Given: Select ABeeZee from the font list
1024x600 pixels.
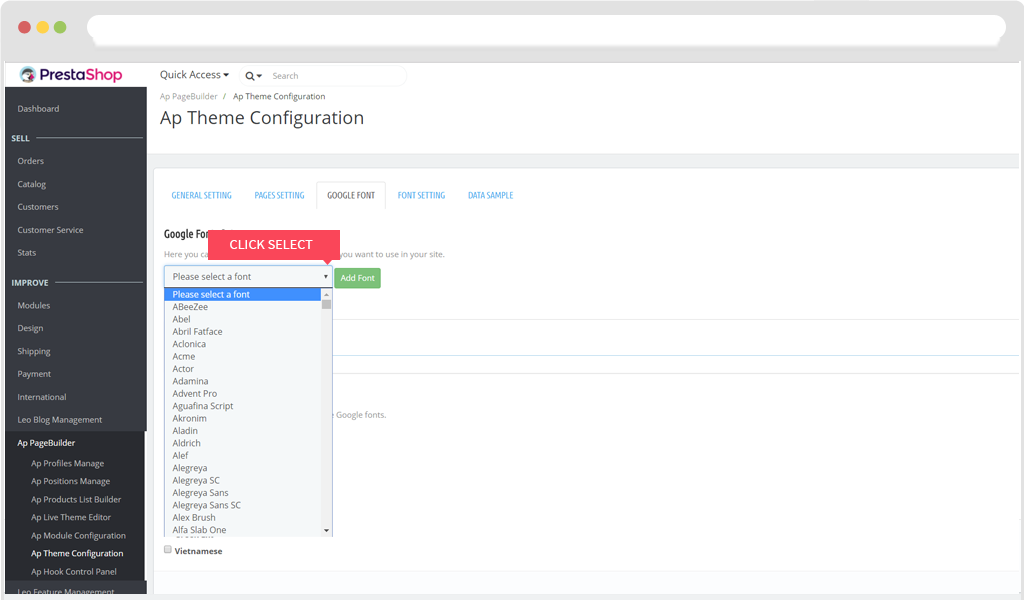Looking at the screenshot, I should [243, 307].
